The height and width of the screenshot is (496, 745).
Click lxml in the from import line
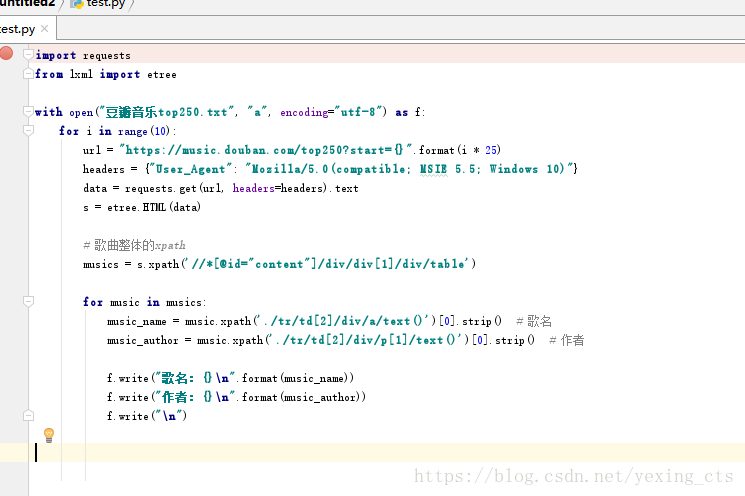point(81,74)
